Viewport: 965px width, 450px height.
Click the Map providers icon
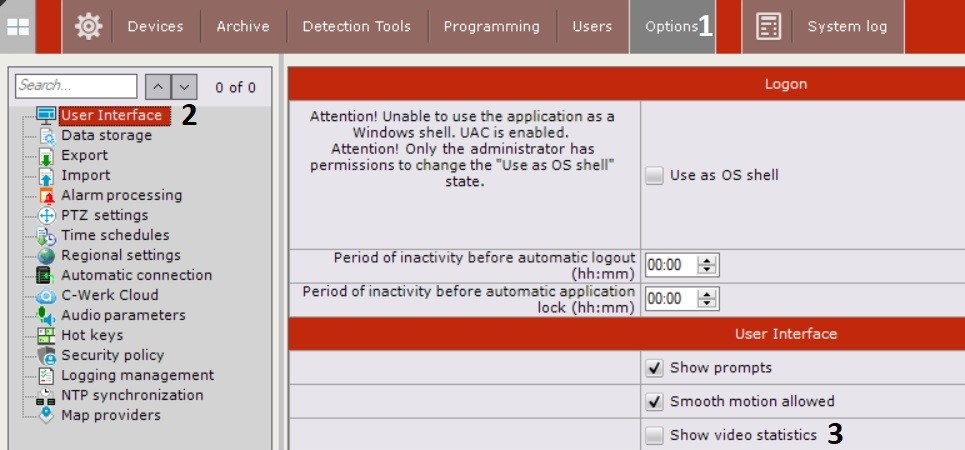click(x=46, y=416)
